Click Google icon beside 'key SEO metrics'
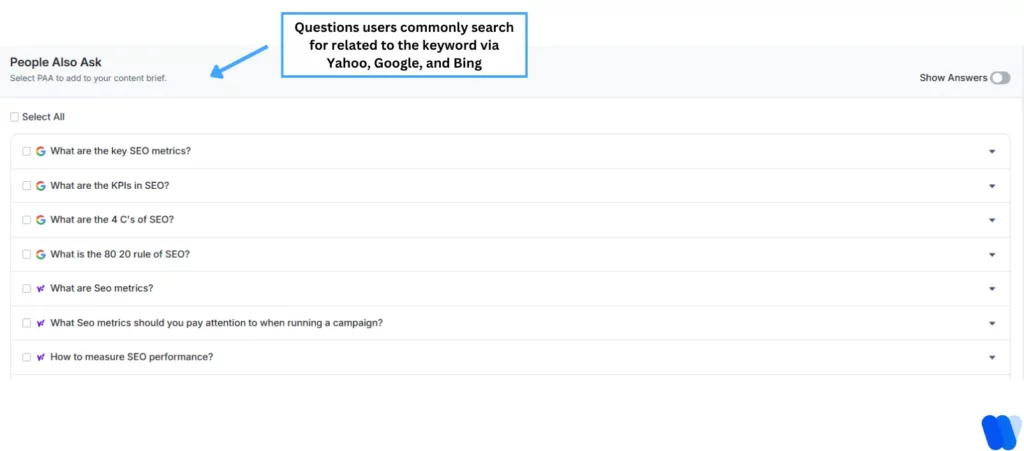1024x451 pixels. point(40,151)
